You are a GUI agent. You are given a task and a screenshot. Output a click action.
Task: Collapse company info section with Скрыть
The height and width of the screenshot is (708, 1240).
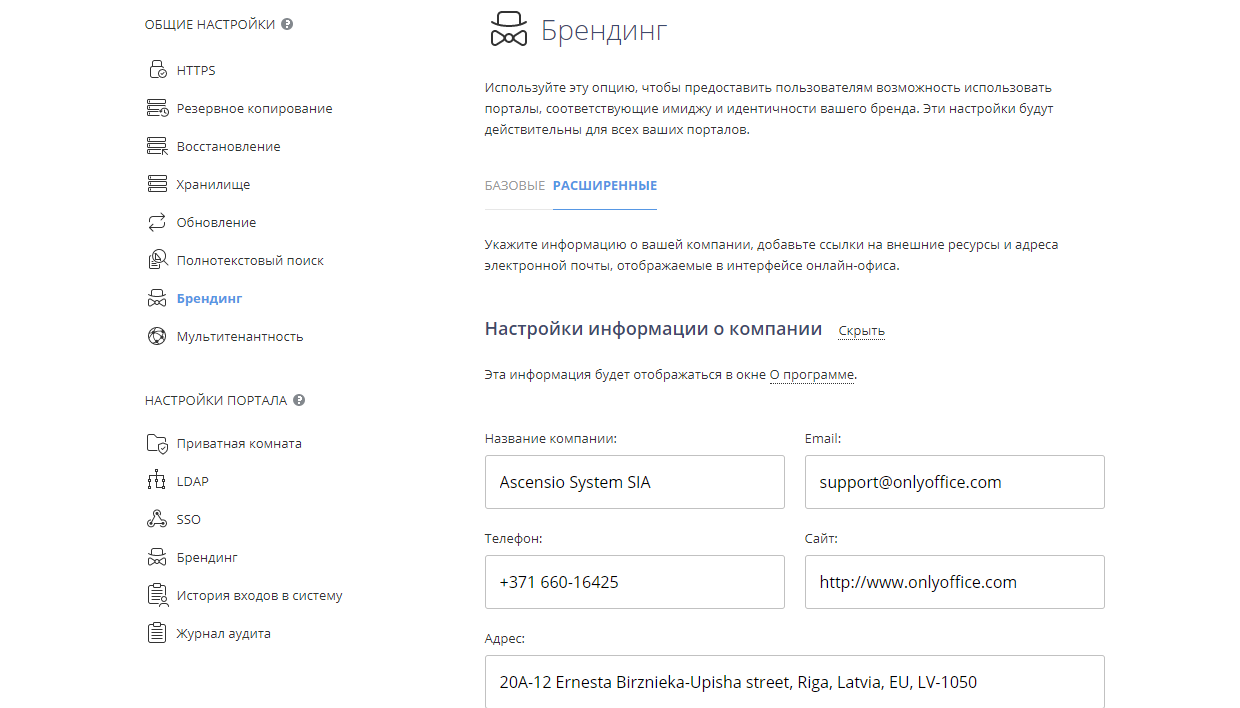point(862,331)
